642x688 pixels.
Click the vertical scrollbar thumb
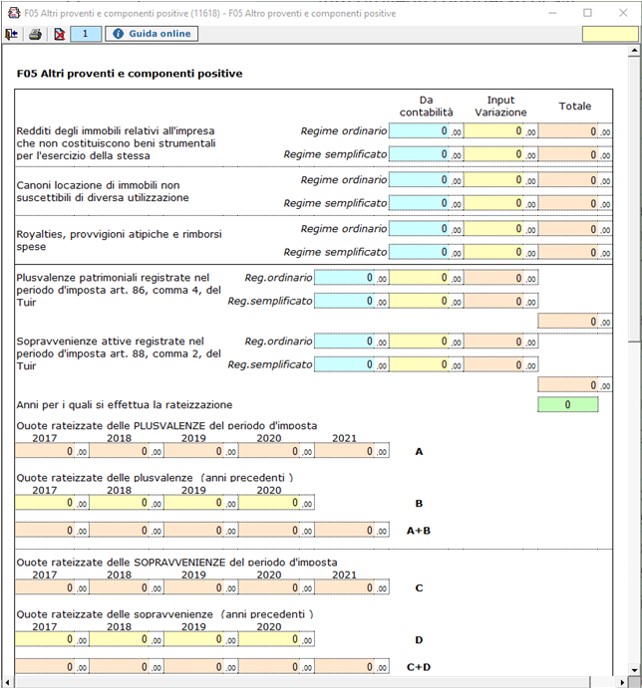tap(635, 200)
